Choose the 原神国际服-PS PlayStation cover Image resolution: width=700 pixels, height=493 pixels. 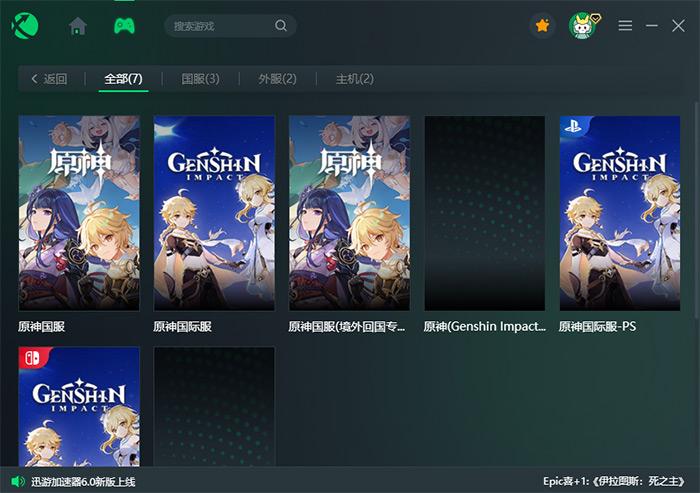click(619, 213)
